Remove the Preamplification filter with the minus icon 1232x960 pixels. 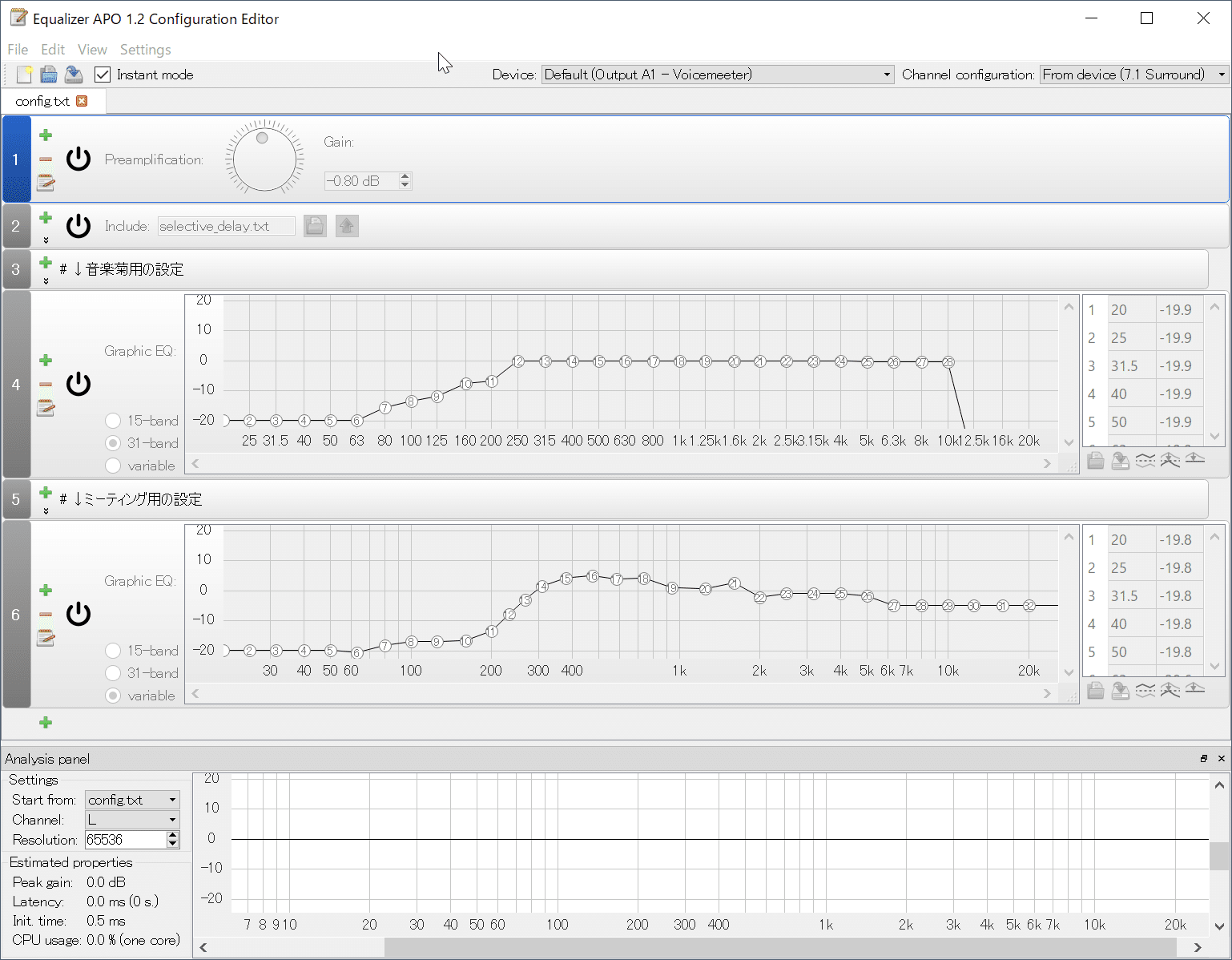[46, 159]
